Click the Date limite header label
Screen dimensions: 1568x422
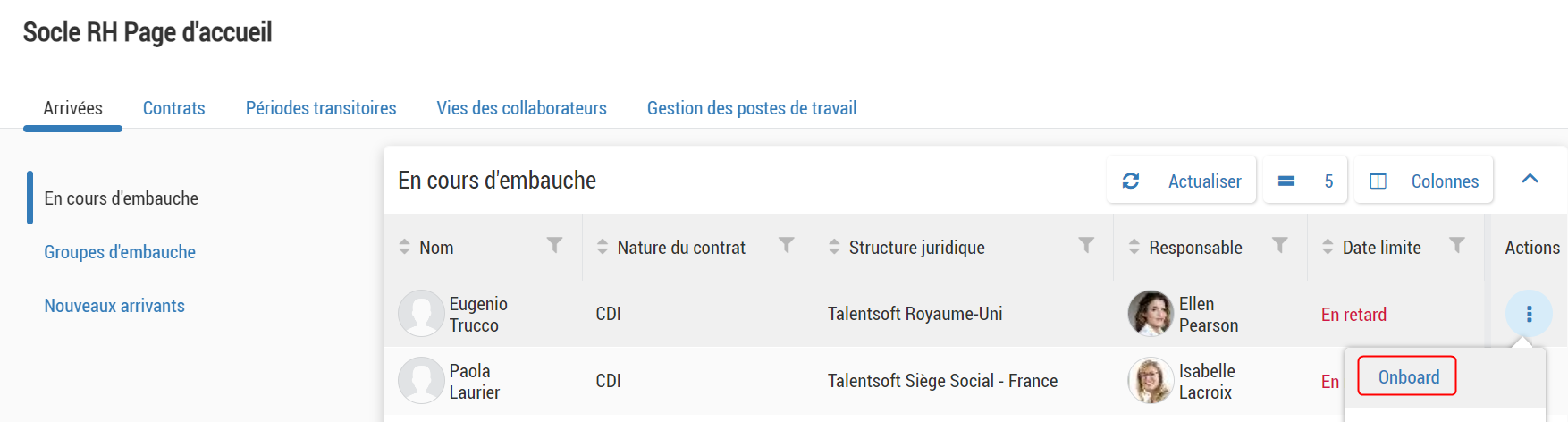[1382, 248]
